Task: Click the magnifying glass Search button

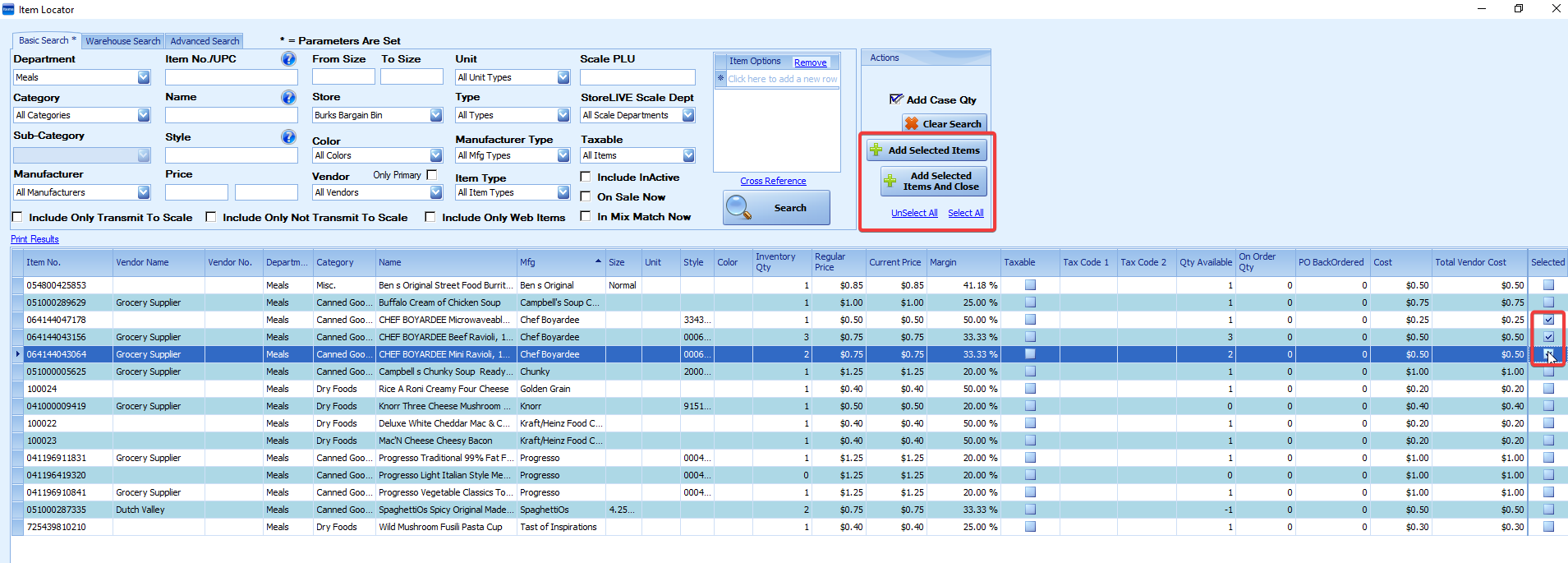Action: pos(776,208)
